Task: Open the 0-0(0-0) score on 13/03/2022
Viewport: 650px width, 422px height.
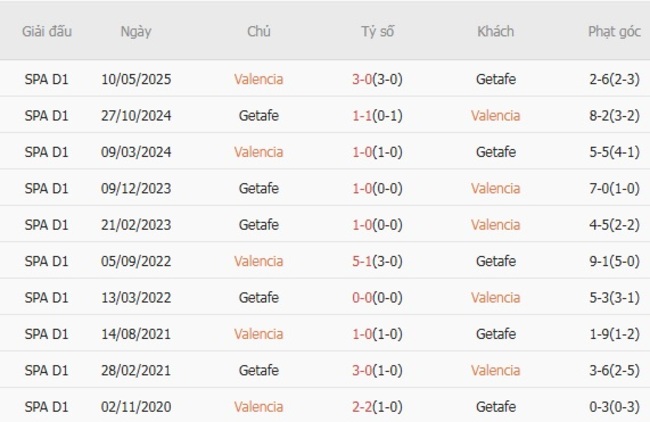Action: click(377, 298)
